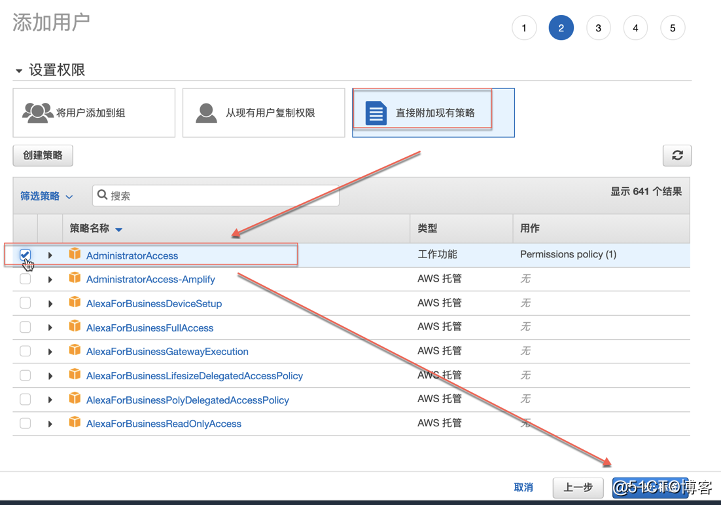Check the AlexaForBusinessGatewayExecution checkbox
Image resolution: width=722 pixels, height=506 pixels.
point(25,351)
